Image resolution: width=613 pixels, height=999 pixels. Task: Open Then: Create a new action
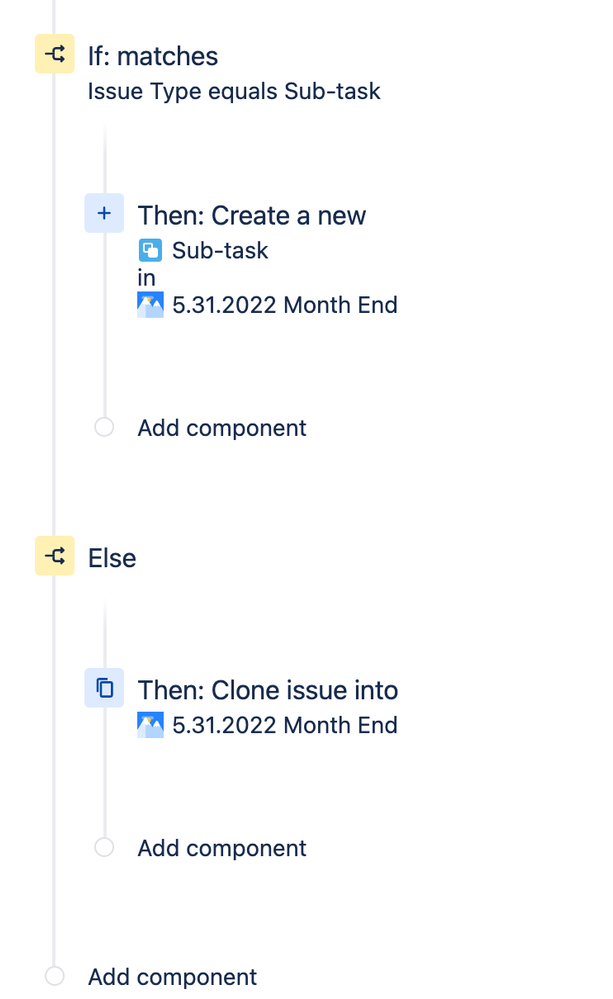click(252, 215)
